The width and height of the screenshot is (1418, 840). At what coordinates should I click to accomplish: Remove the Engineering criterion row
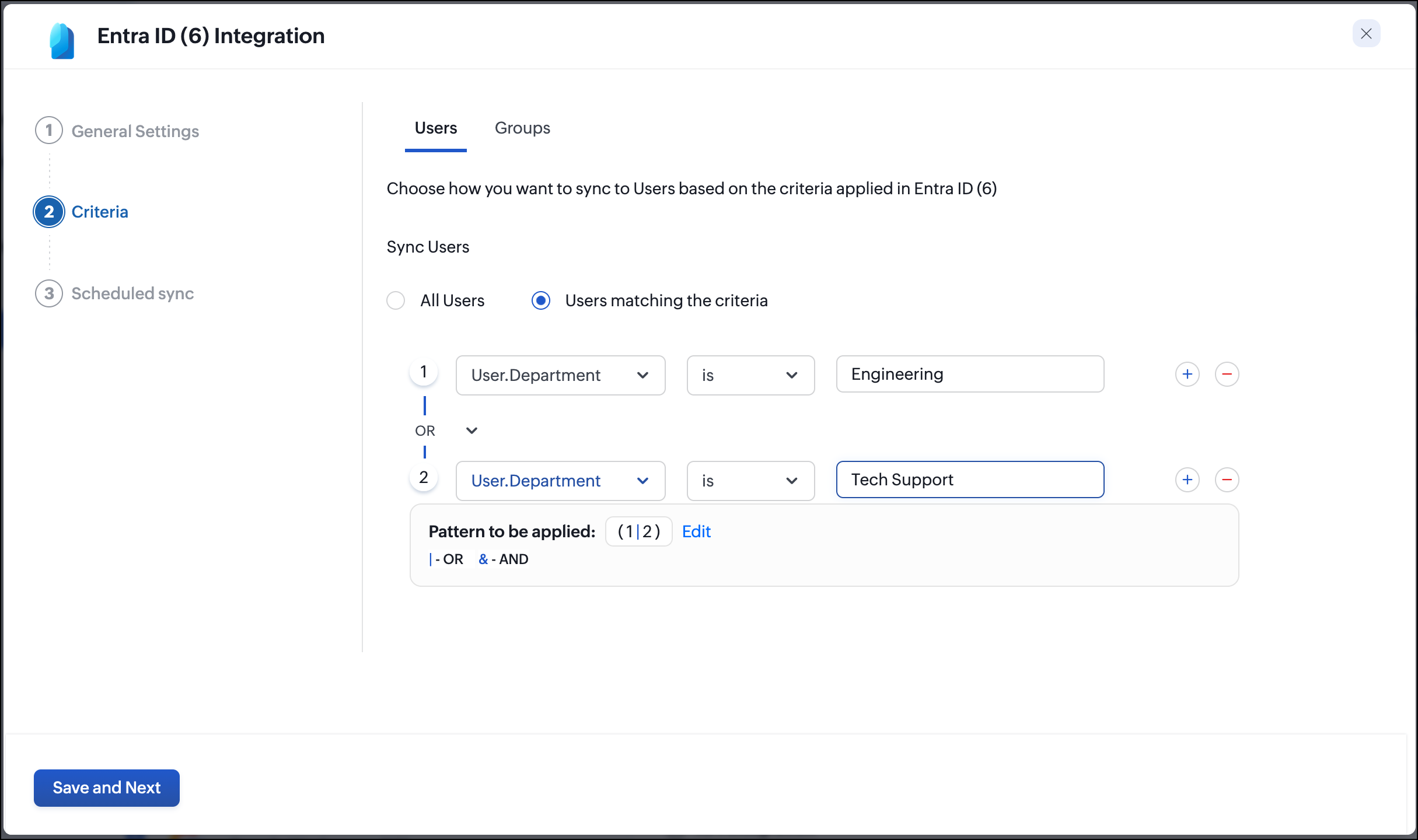pos(1227,374)
